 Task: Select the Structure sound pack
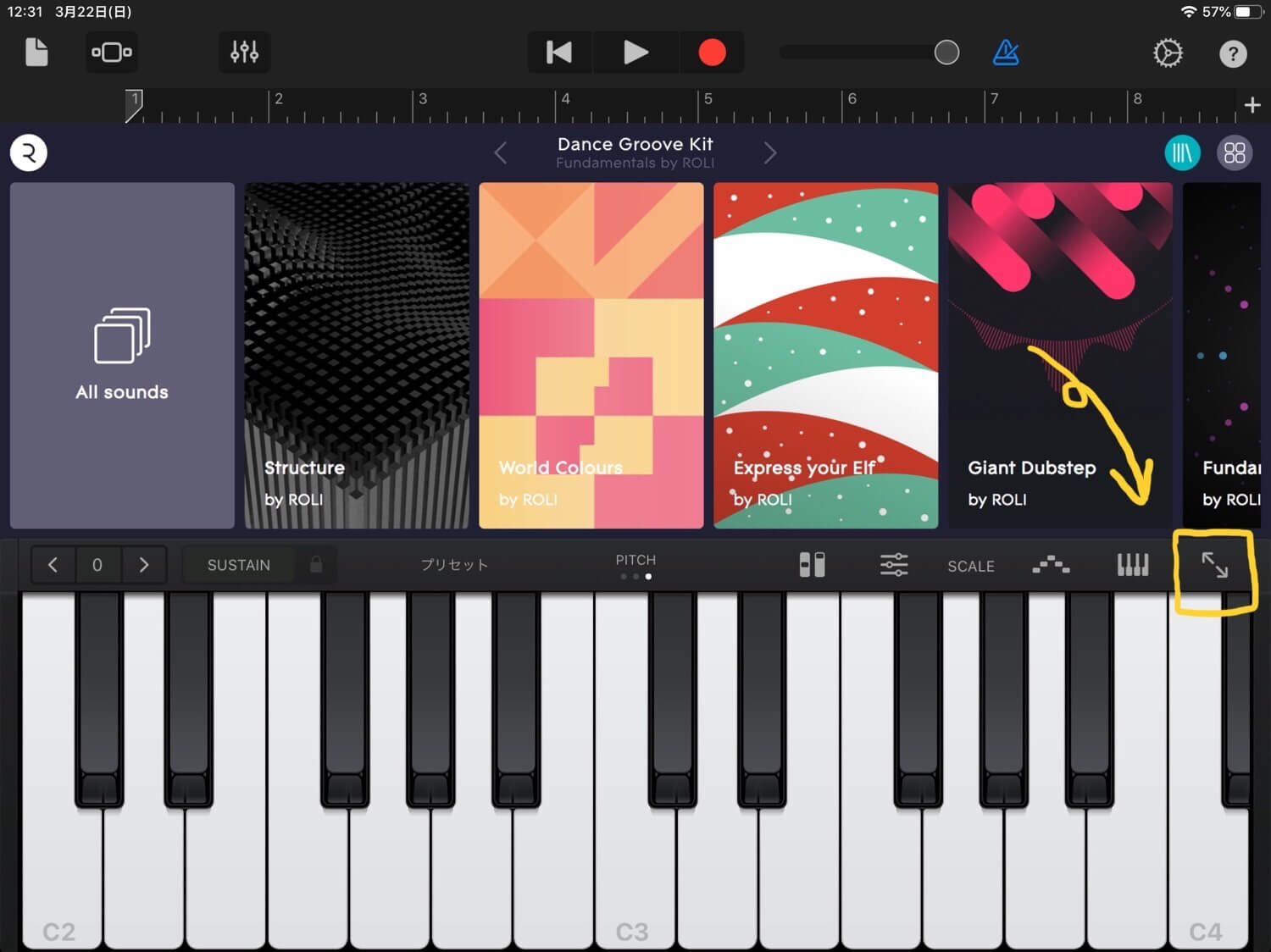[x=357, y=356]
